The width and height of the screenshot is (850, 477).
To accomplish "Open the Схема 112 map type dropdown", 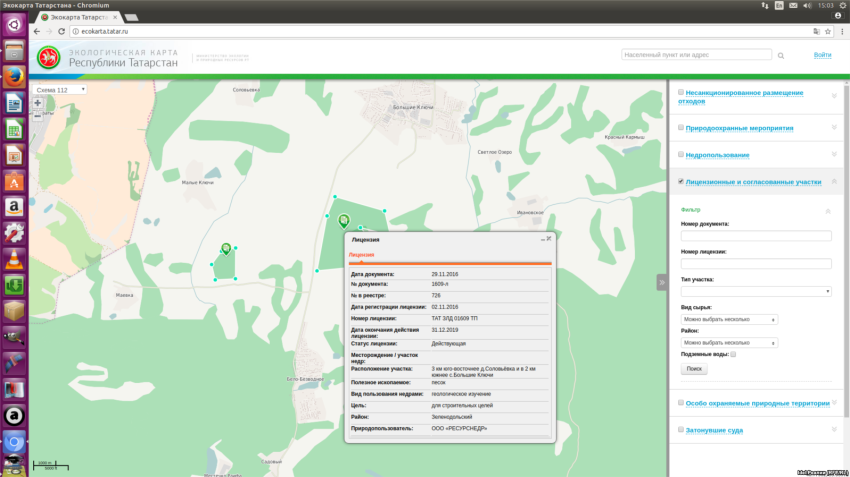I will [60, 90].
